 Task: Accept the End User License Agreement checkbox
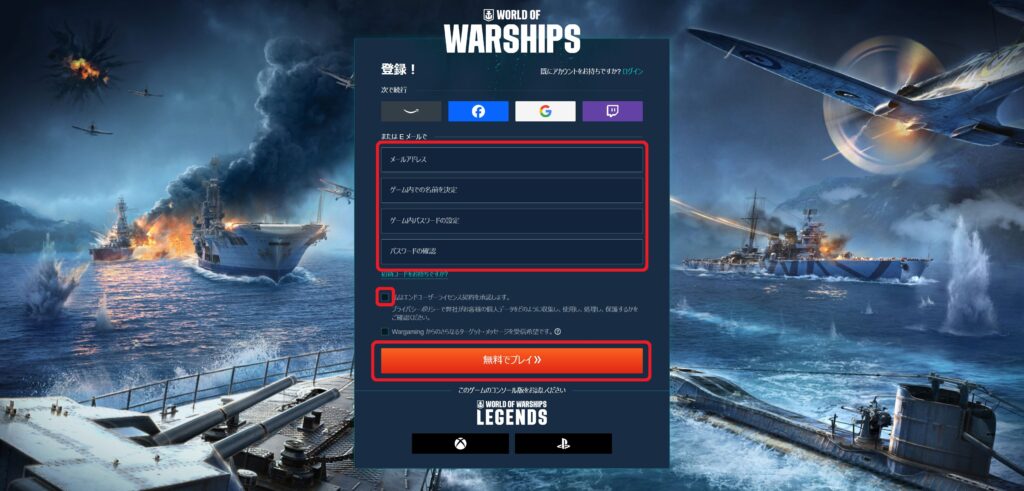click(385, 297)
